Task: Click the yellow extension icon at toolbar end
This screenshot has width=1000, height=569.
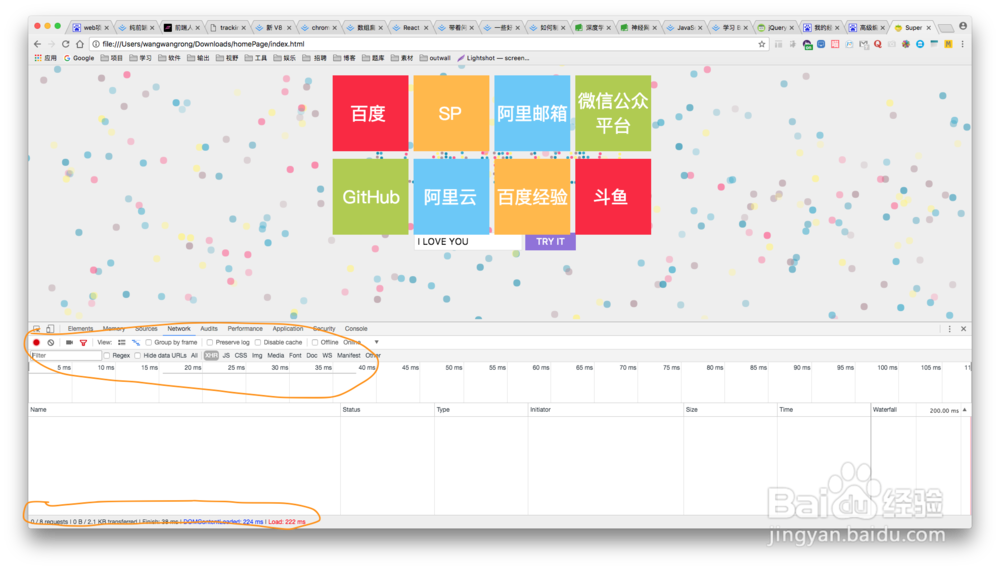Action: (948, 44)
